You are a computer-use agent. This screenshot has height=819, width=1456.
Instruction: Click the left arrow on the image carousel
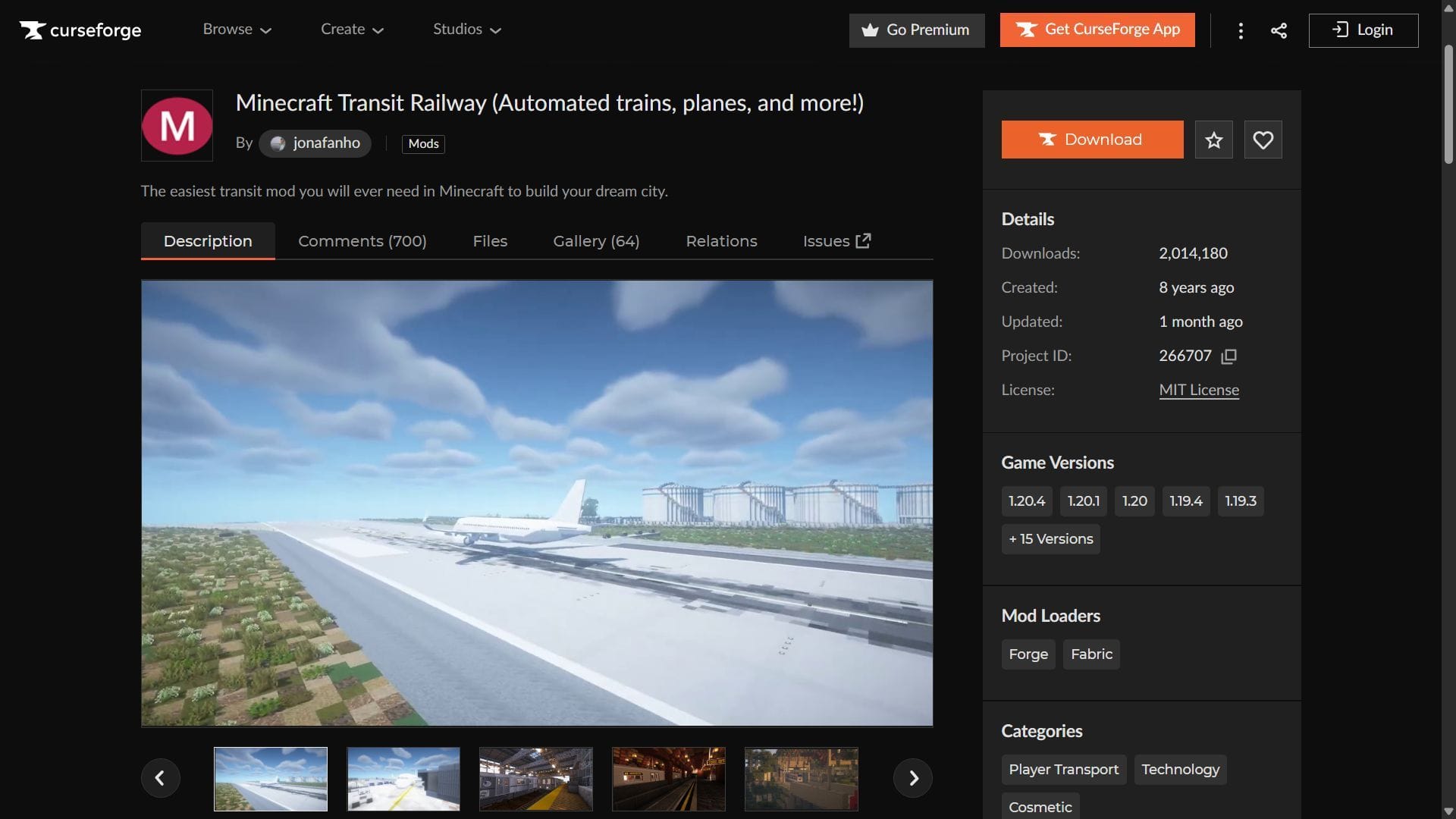[x=161, y=778]
